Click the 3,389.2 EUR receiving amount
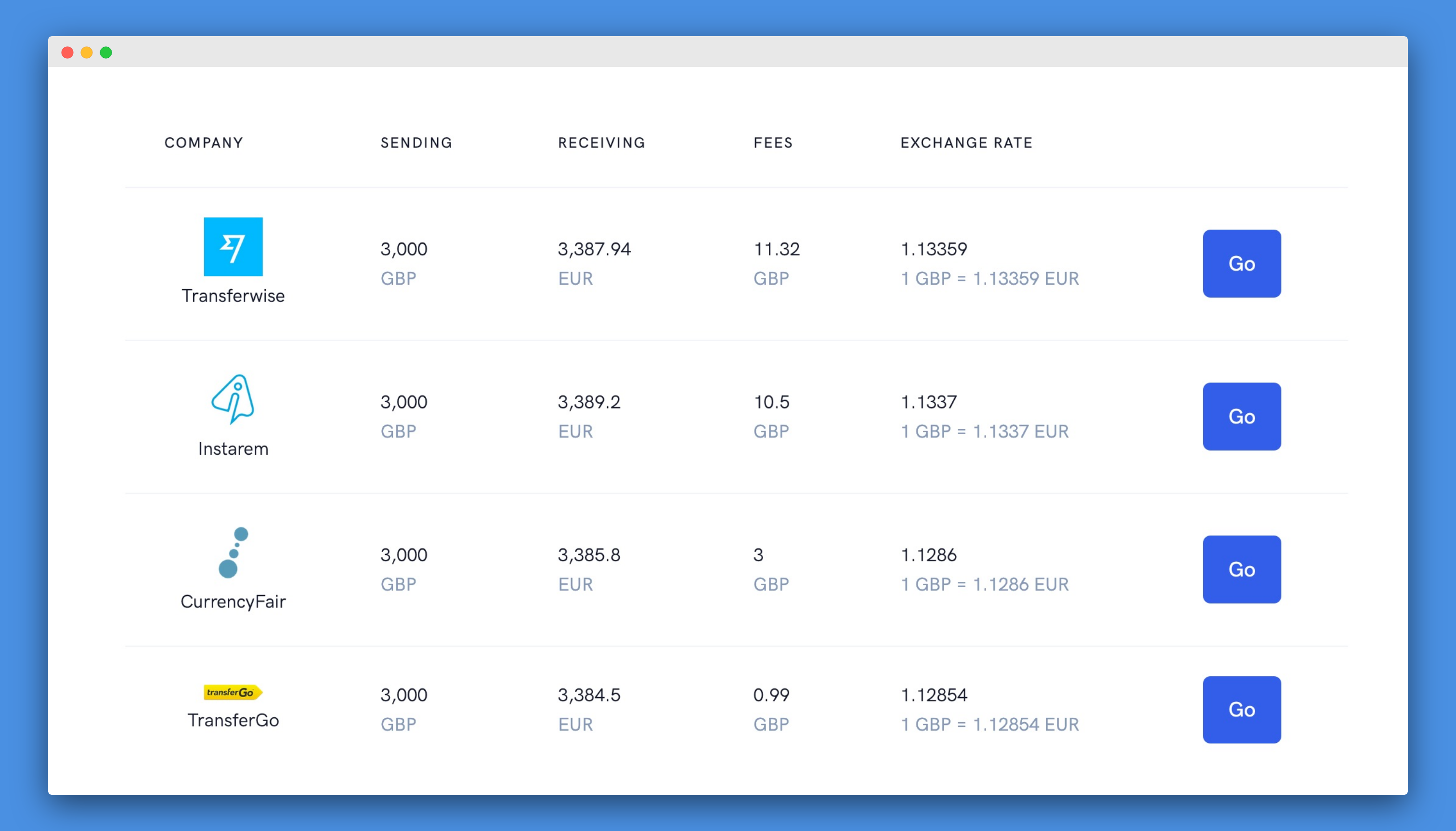 588,402
